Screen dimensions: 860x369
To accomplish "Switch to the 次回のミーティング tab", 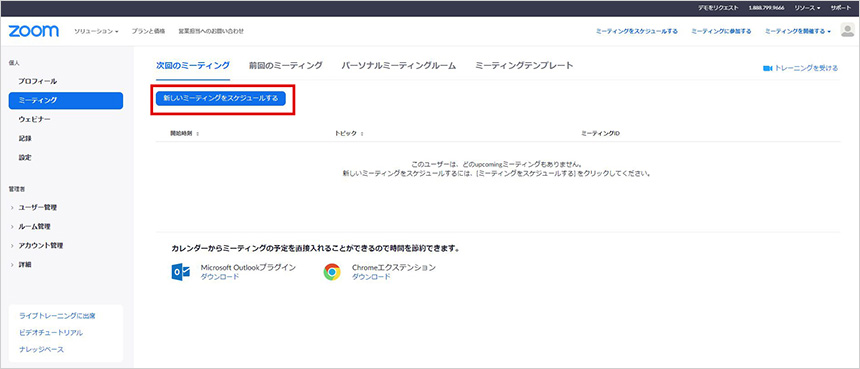I will point(193,66).
